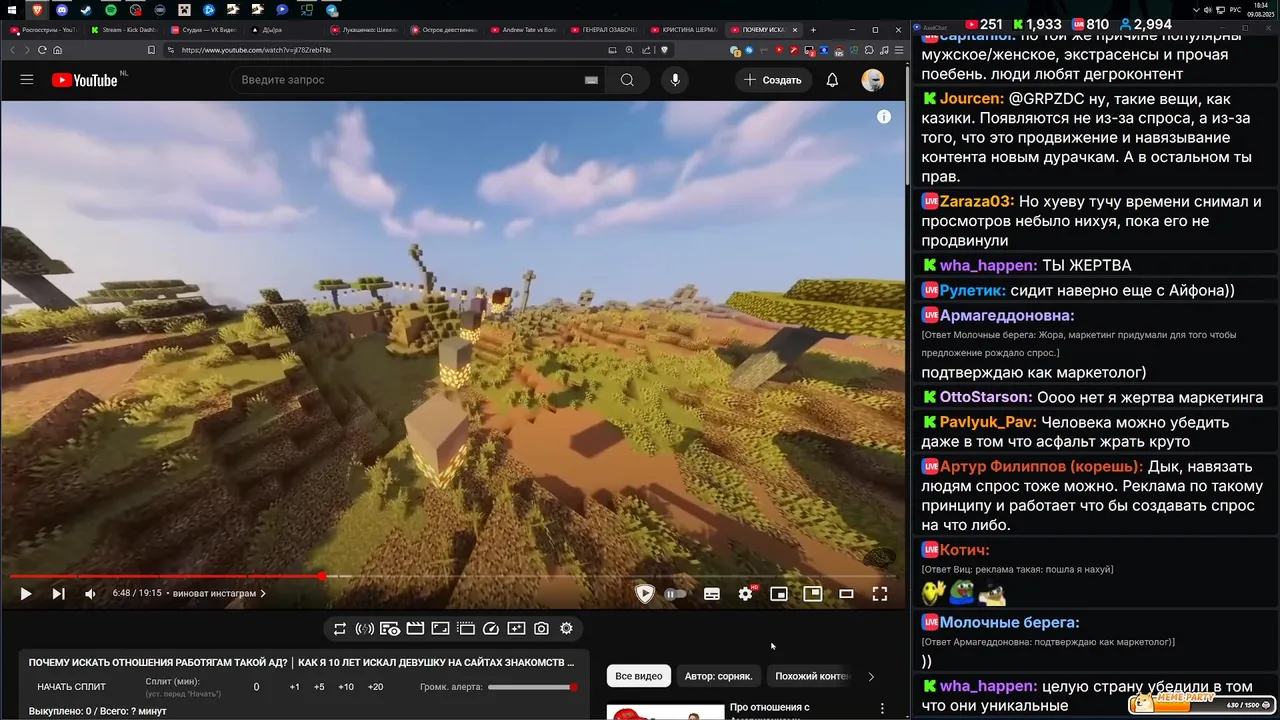Expand the chapter 'виноват инстаграм' chevron
1280x720 pixels.
coord(263,594)
